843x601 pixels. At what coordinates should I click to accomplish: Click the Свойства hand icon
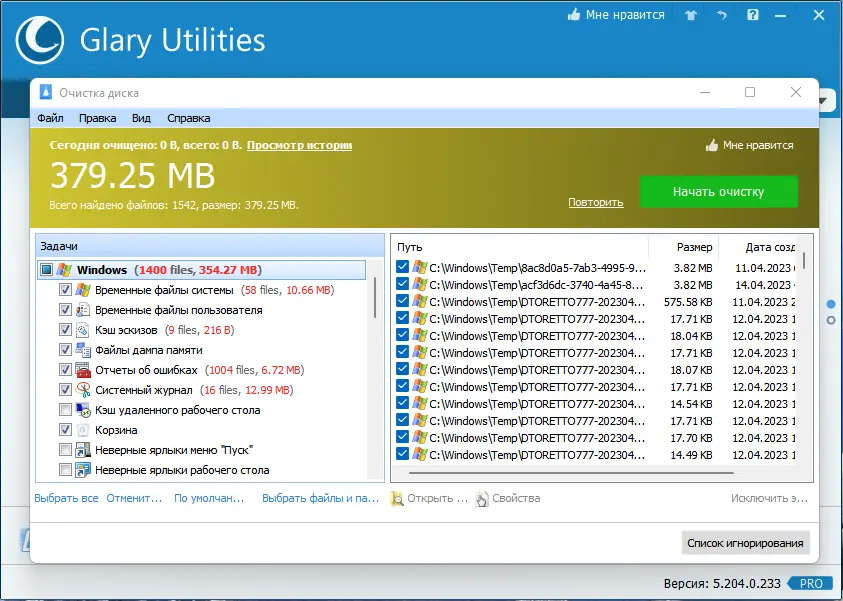(482, 499)
